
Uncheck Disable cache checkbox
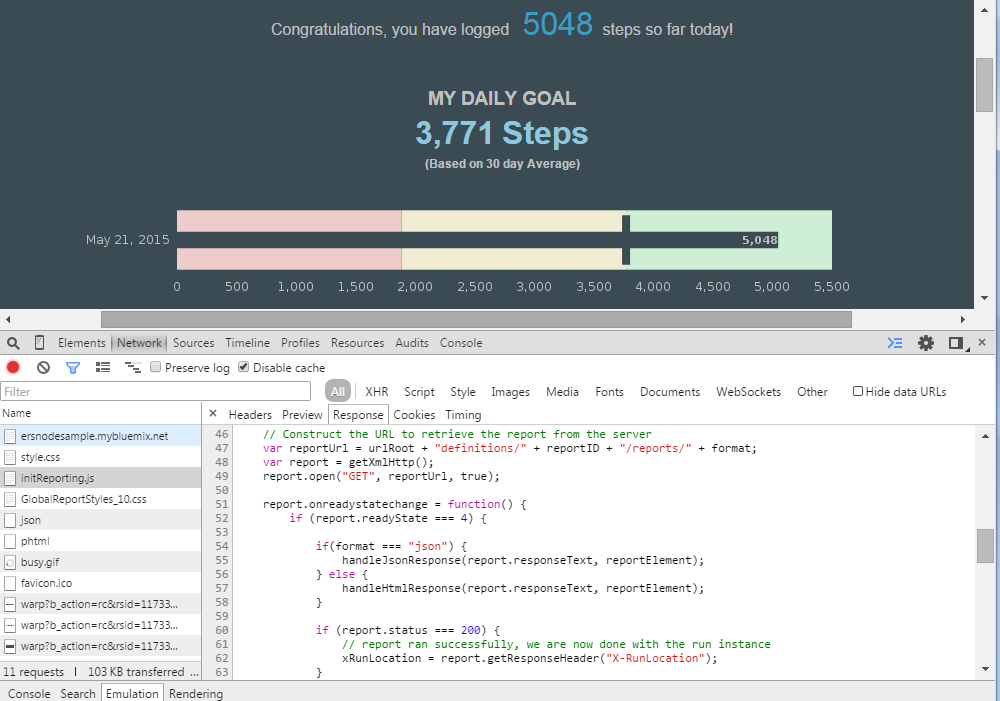(243, 367)
